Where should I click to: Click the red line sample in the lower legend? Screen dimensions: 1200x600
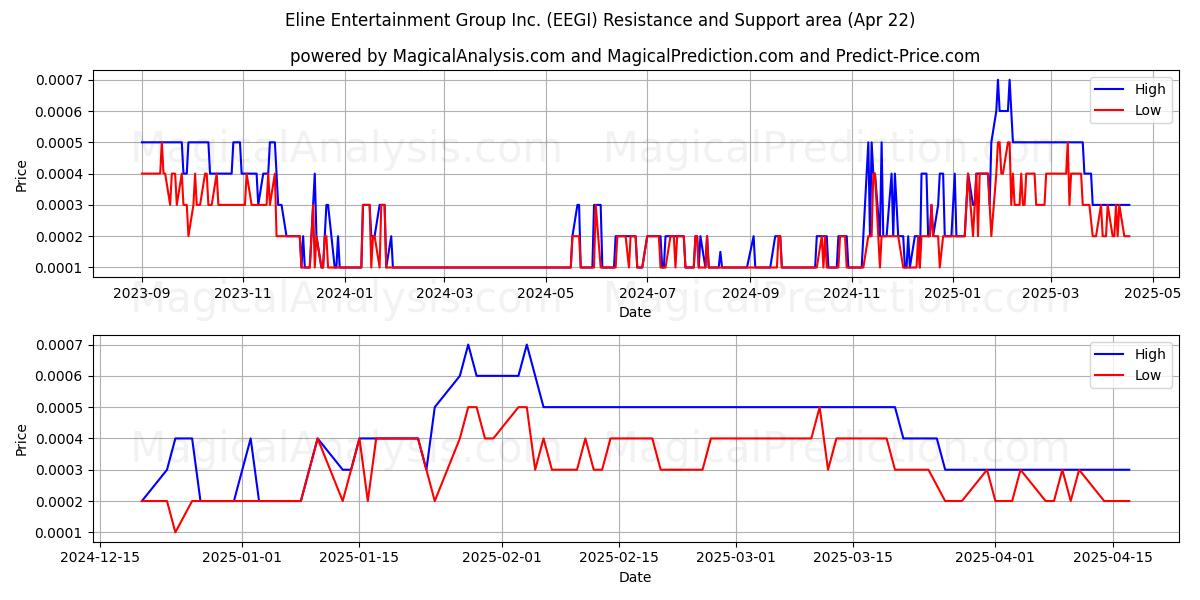coord(1110,375)
